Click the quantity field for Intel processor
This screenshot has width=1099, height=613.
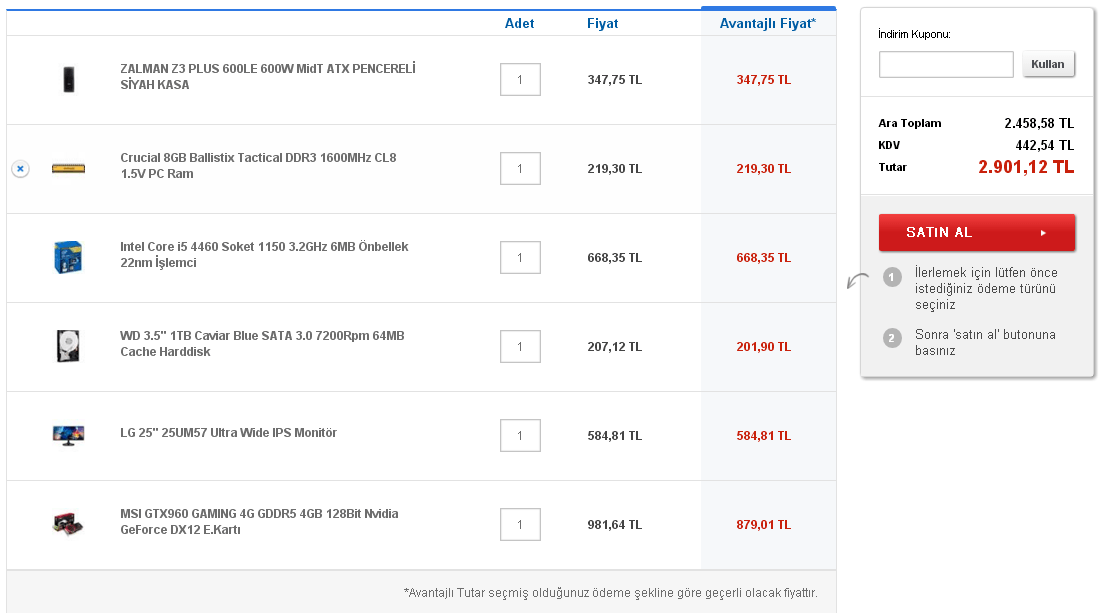tap(520, 258)
